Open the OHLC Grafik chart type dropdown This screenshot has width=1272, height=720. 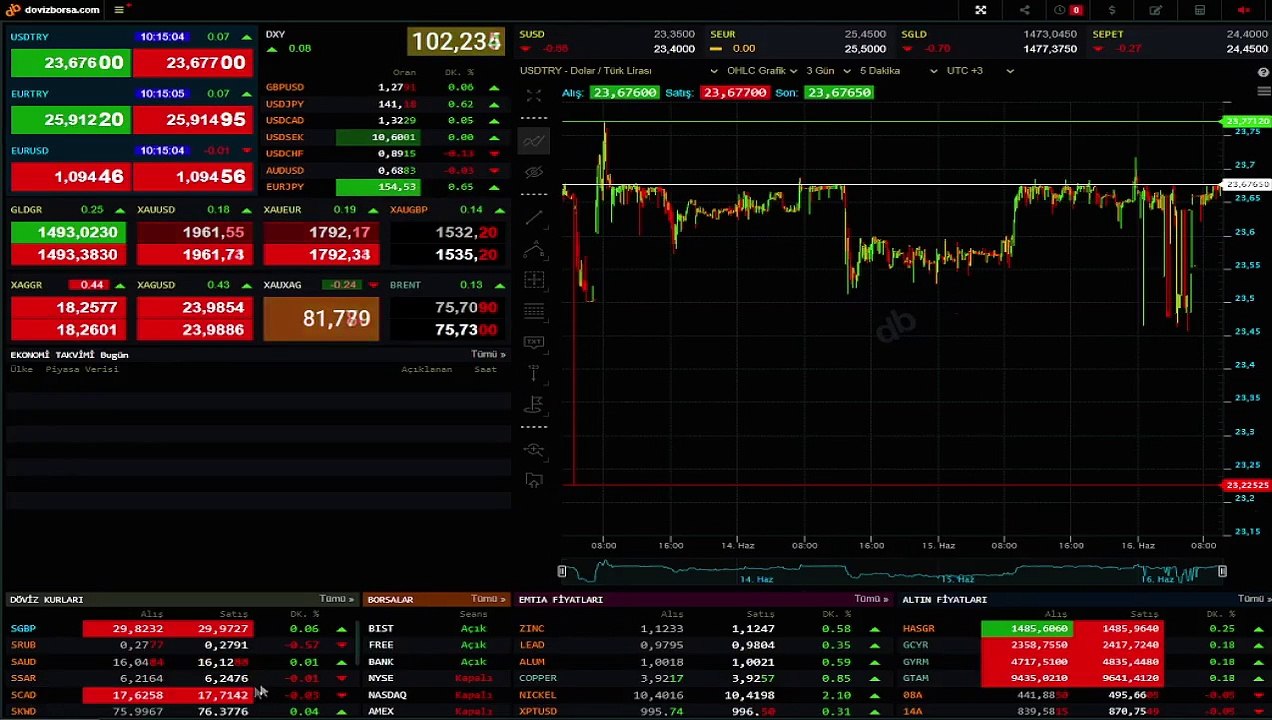761,71
